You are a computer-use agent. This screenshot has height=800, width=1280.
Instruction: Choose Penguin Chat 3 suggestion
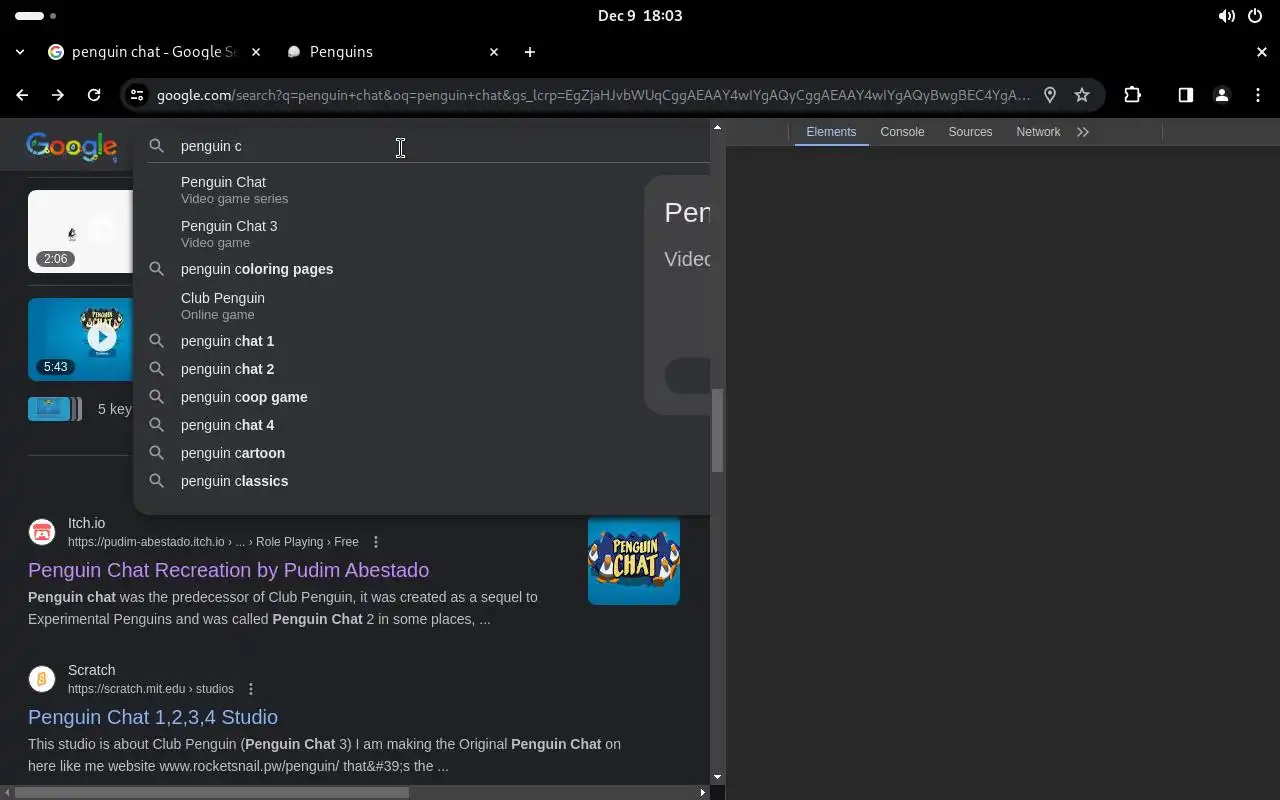click(421, 234)
